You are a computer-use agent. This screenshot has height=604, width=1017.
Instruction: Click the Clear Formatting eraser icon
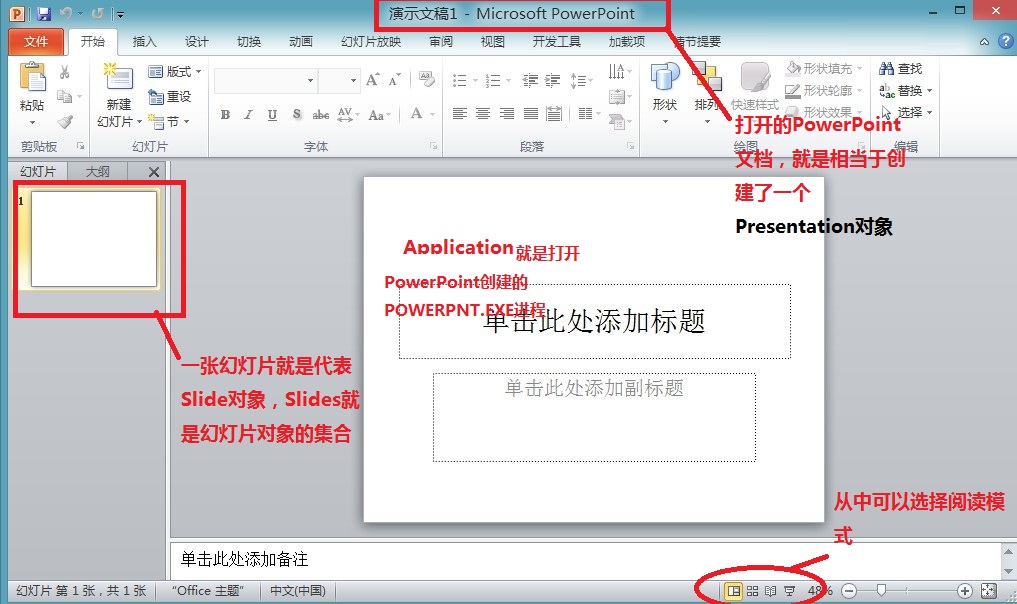426,79
